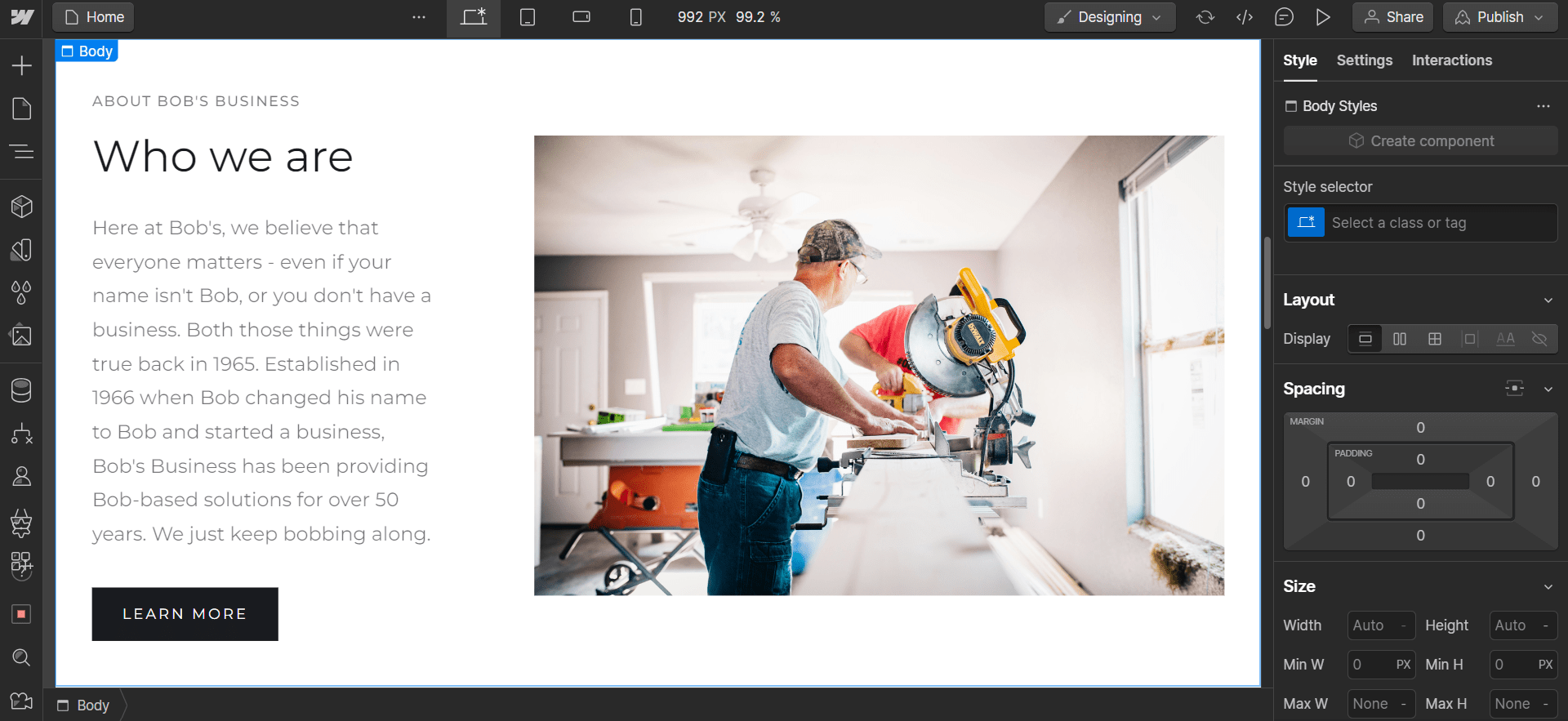Open Max H unit dropdown
Image resolution: width=1568 pixels, height=721 pixels.
(x=1546, y=704)
